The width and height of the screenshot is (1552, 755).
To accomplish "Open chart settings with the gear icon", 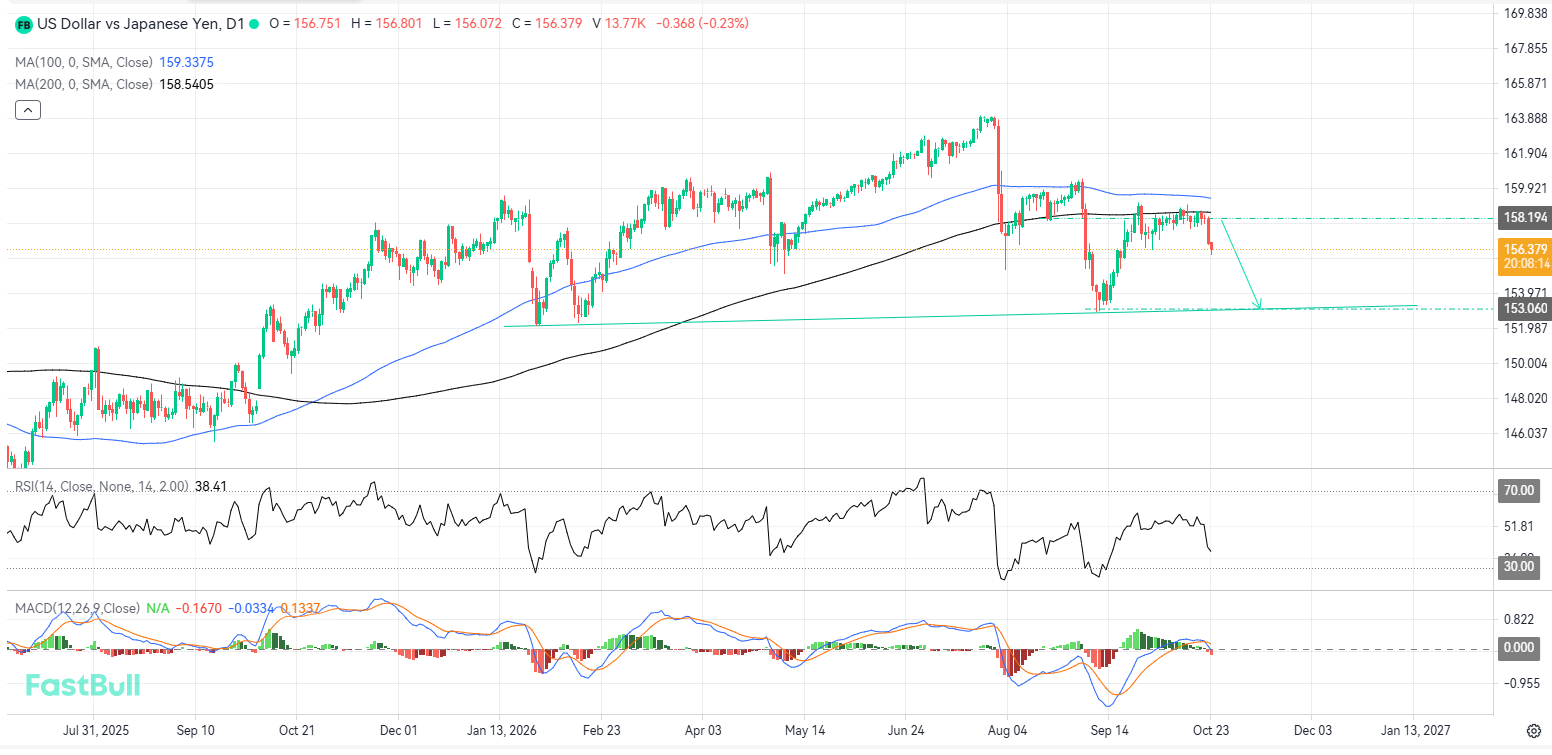I will click(1533, 731).
